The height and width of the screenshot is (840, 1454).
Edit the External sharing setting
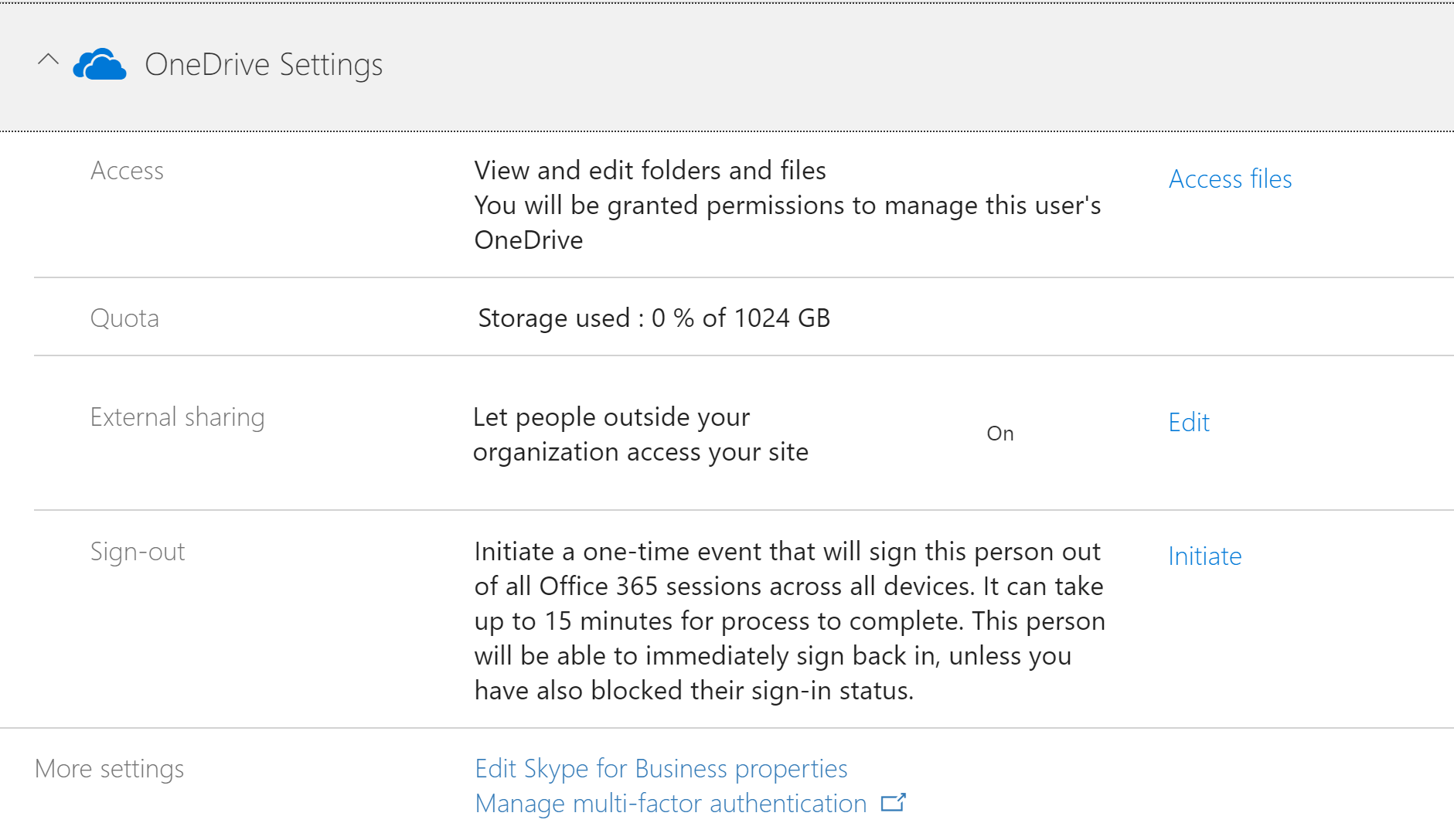pyautogui.click(x=1189, y=422)
